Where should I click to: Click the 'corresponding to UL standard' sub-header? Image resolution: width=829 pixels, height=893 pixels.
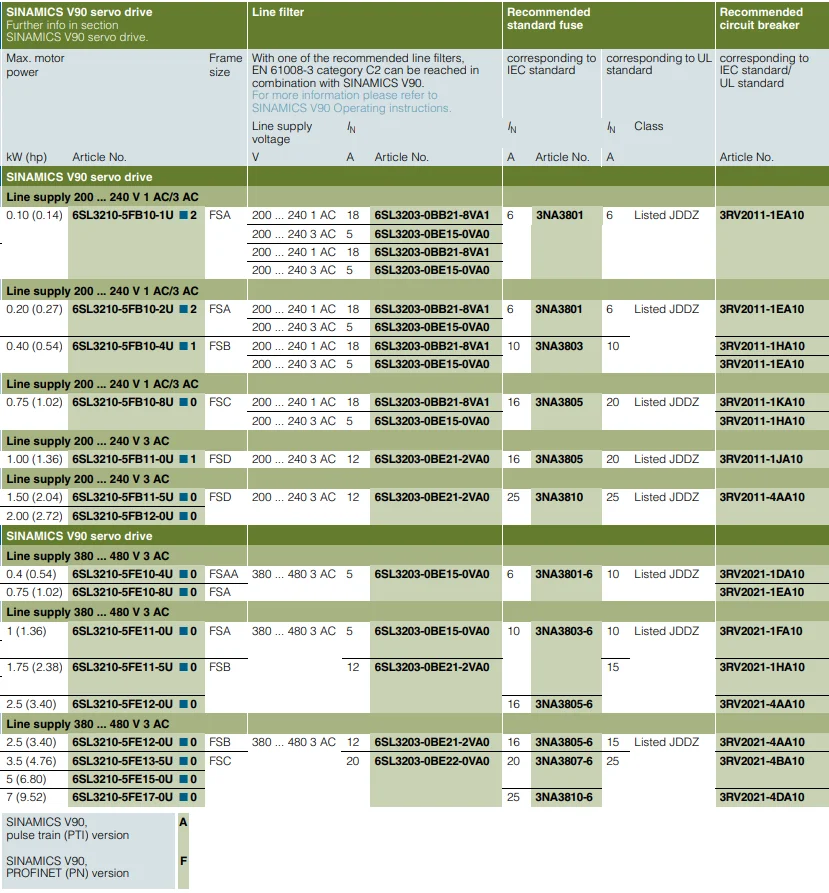point(659,64)
